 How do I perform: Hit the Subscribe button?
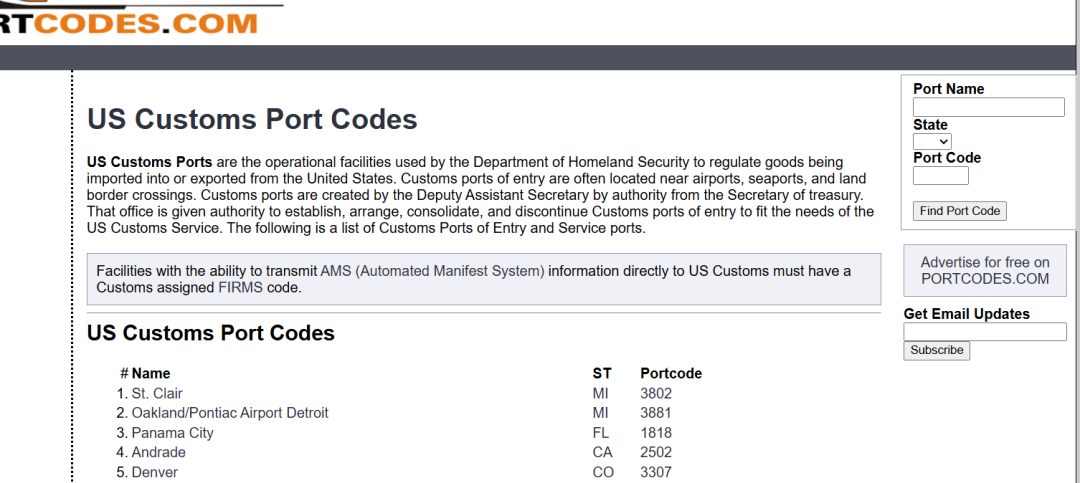[937, 350]
